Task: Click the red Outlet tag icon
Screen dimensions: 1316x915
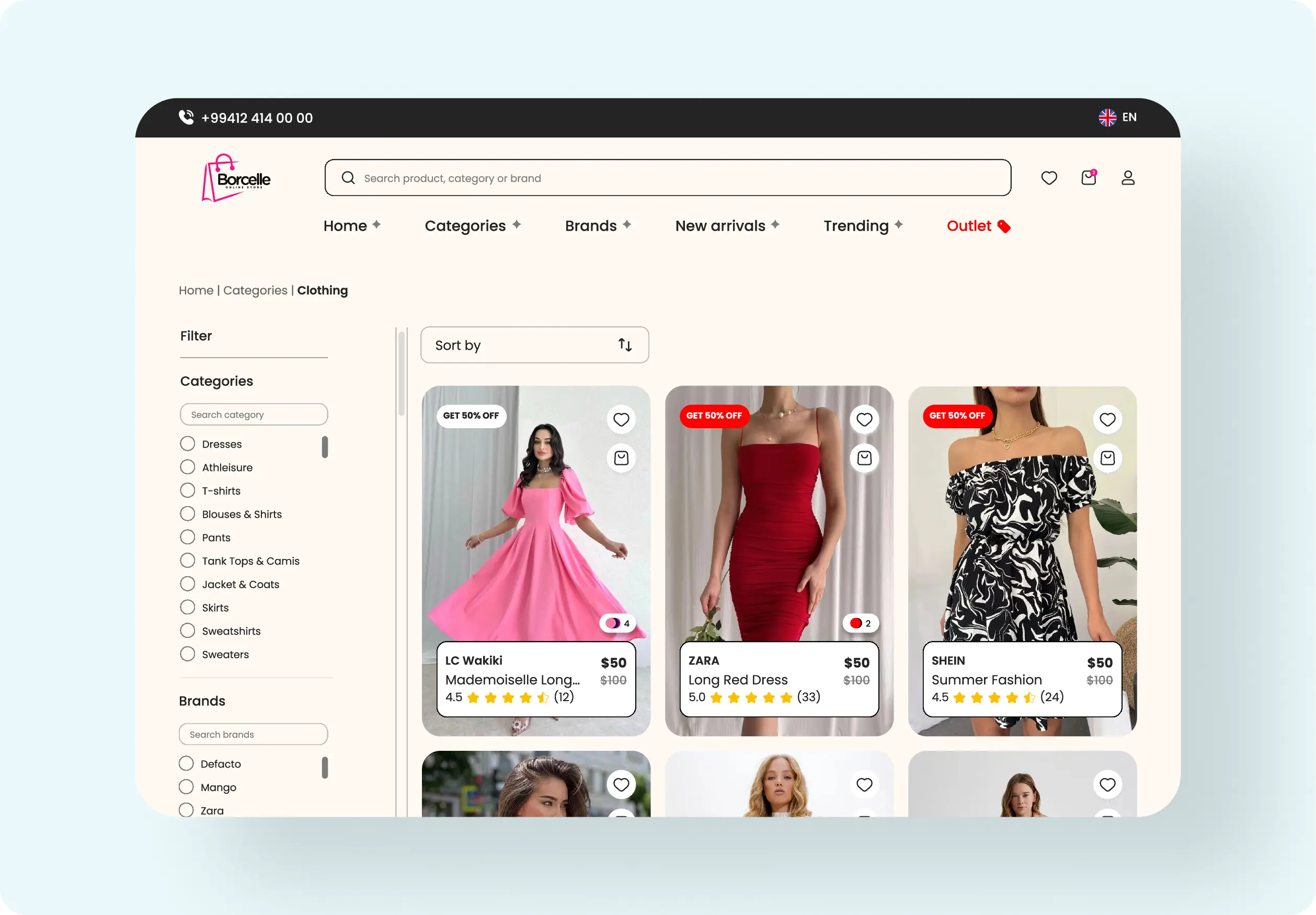Action: click(x=1004, y=226)
